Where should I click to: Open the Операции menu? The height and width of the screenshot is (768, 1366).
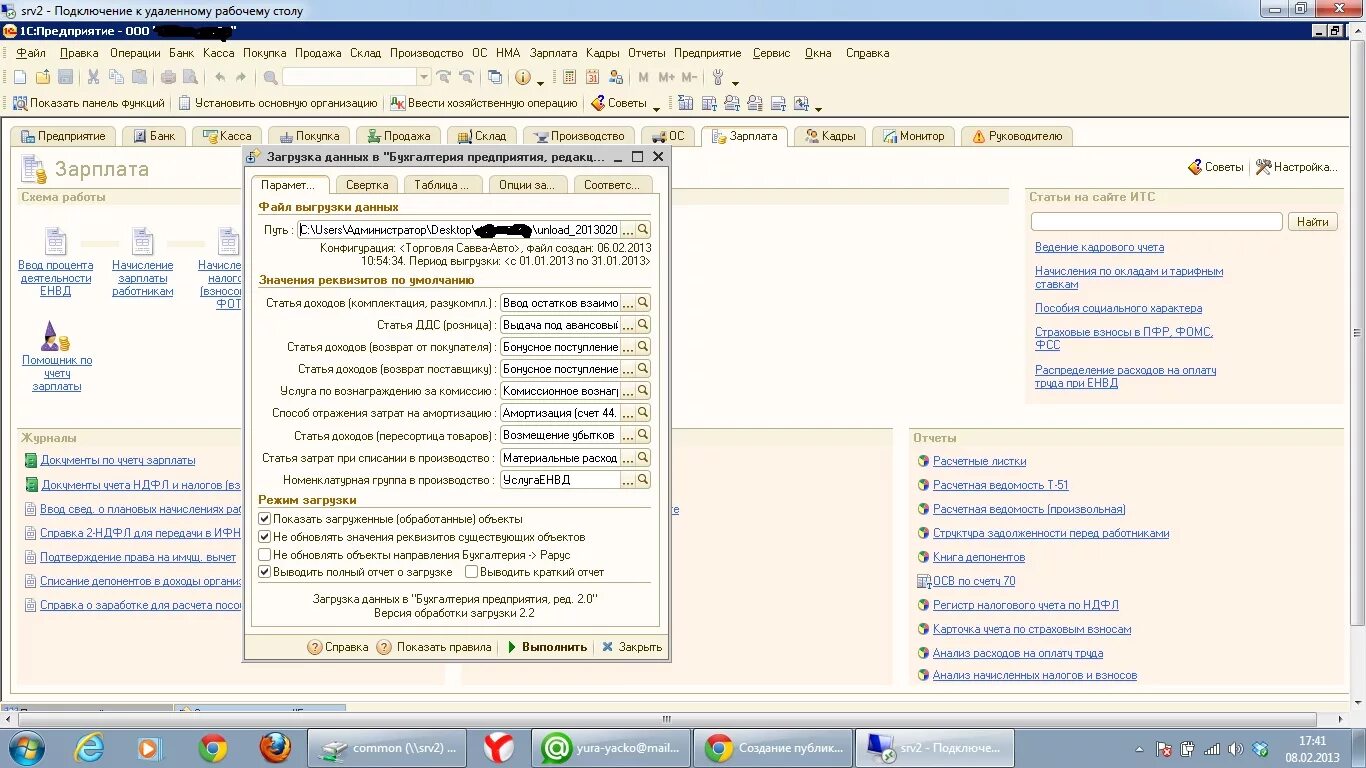coord(135,53)
